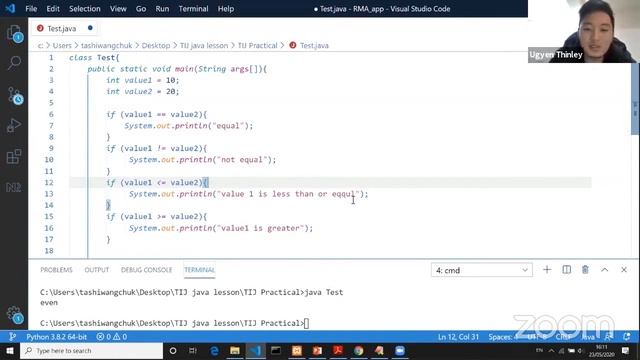Click the unsaved dot on the Test.java tab
The width and height of the screenshot is (640, 360).
[90, 28]
